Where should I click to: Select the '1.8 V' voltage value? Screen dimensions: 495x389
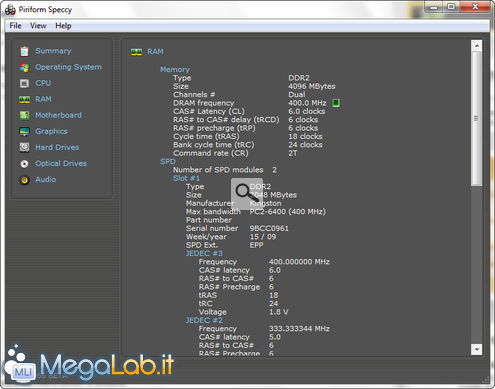pyautogui.click(x=279, y=312)
